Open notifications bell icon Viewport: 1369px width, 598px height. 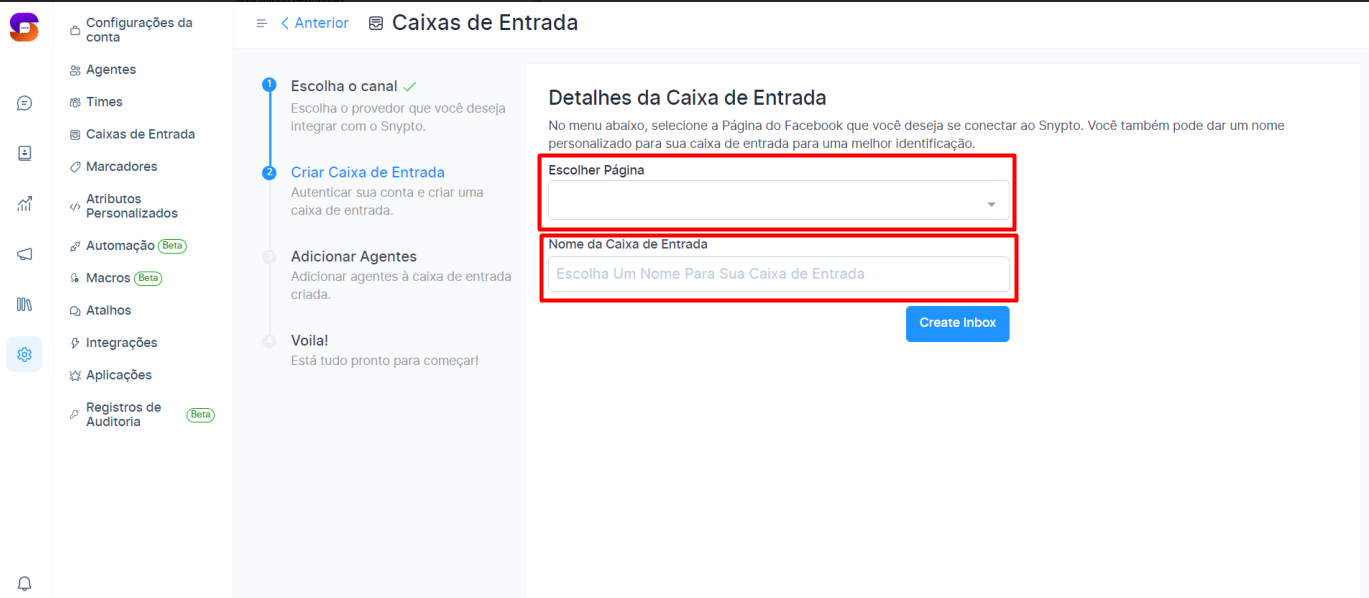pyautogui.click(x=25, y=583)
